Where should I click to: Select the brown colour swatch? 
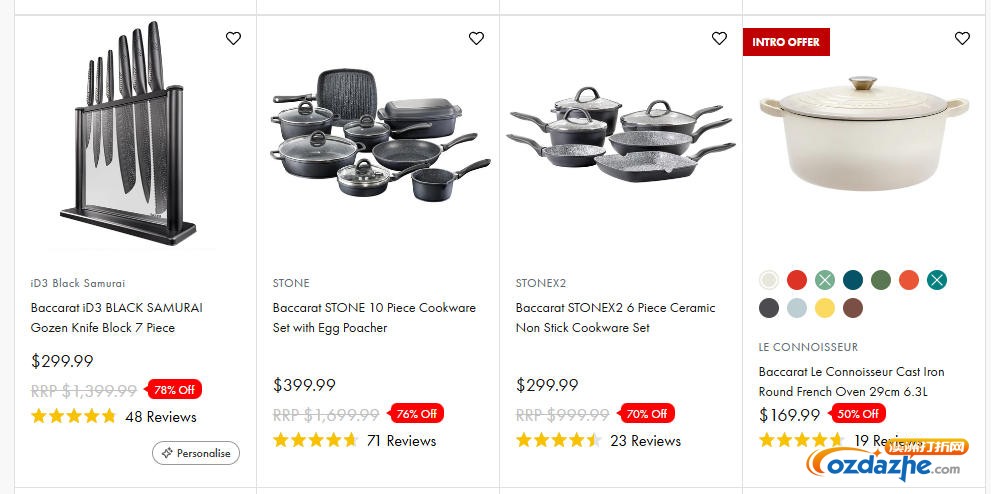(852, 308)
